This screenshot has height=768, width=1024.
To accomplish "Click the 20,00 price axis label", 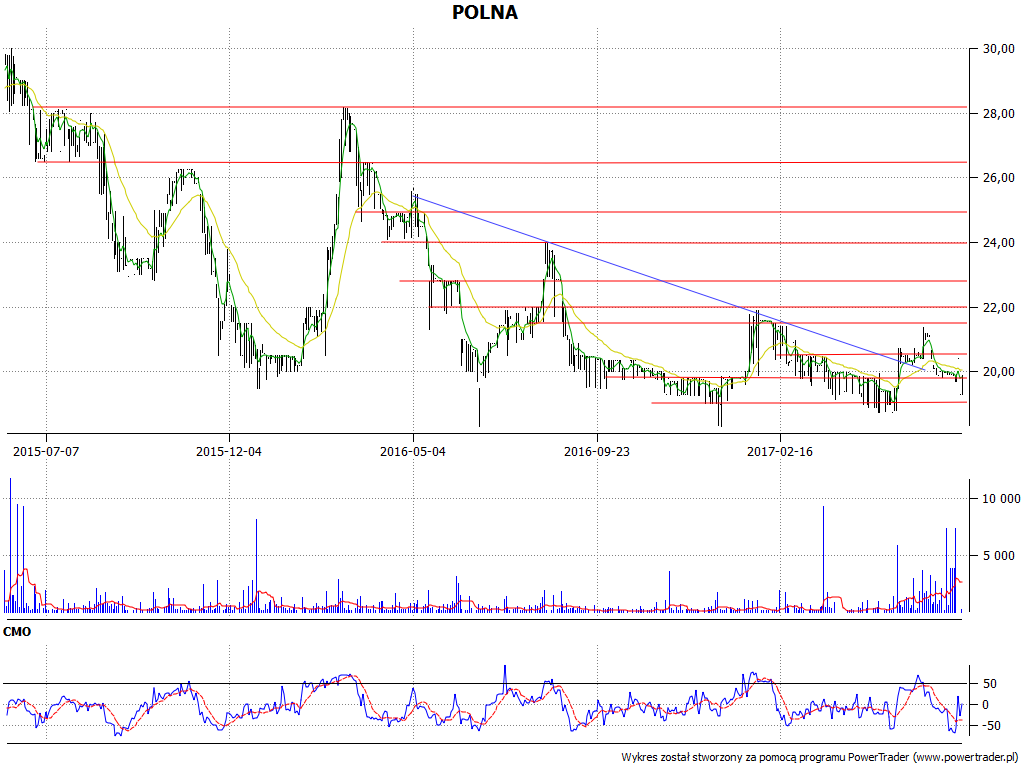I will coord(999,372).
